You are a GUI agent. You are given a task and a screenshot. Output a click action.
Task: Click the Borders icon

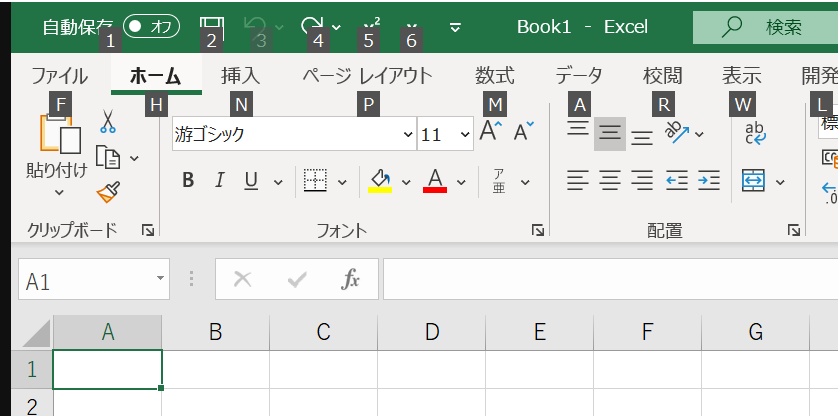(x=315, y=181)
